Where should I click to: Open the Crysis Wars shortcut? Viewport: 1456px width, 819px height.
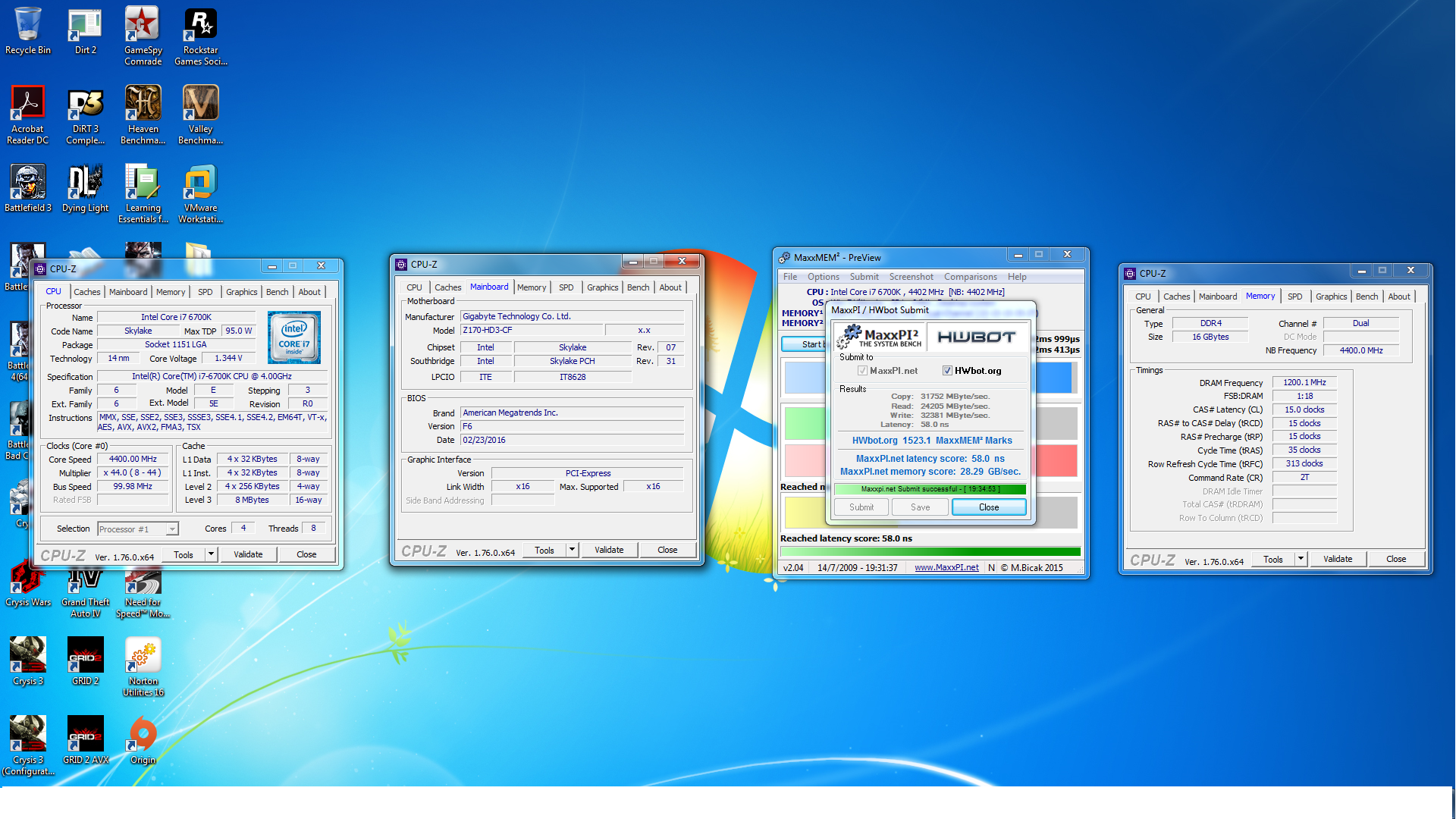pyautogui.click(x=28, y=584)
